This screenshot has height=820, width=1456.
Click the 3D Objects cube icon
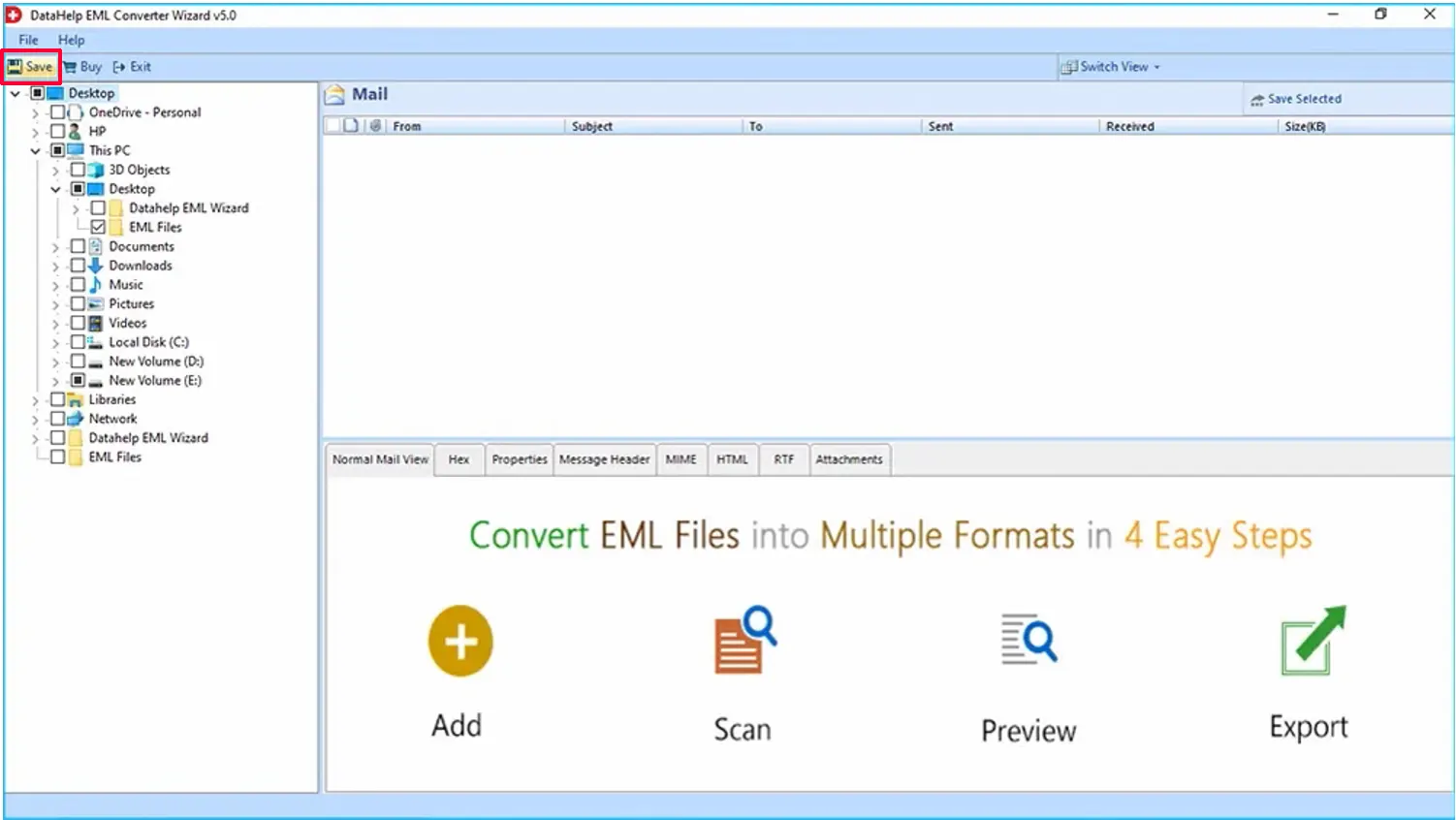click(95, 170)
